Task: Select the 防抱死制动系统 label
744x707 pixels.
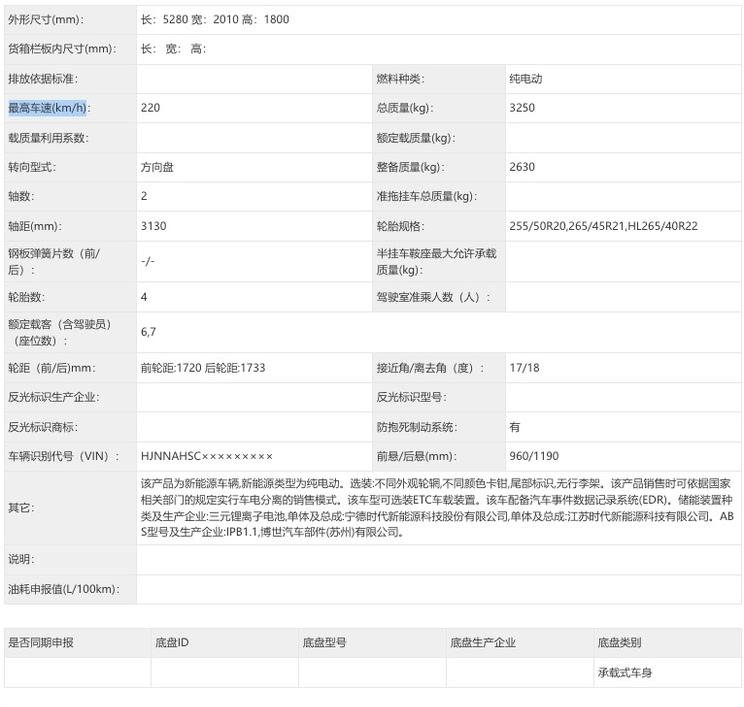Action: pos(417,427)
